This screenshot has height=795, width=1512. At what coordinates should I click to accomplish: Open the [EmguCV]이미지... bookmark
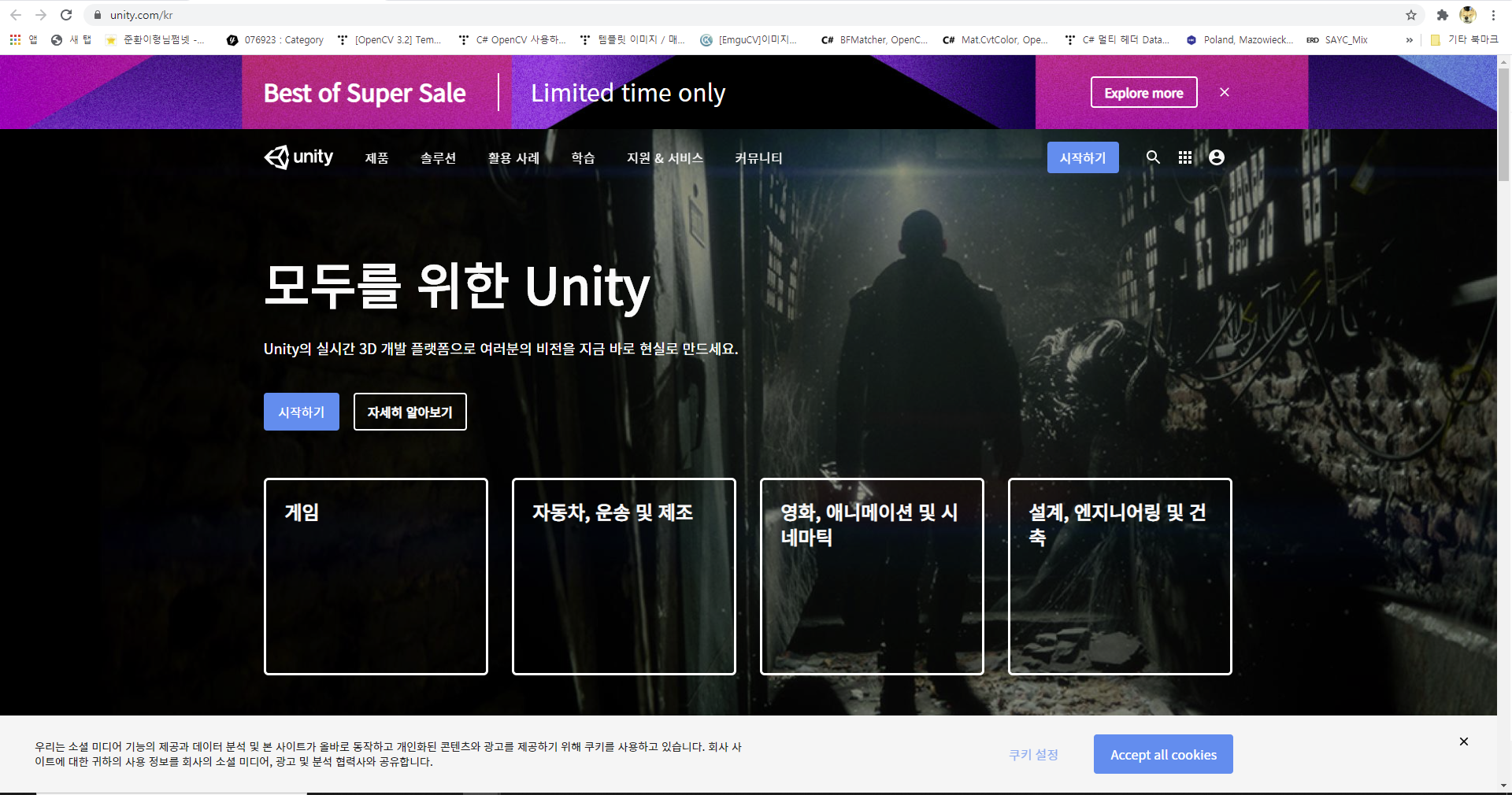click(749, 39)
